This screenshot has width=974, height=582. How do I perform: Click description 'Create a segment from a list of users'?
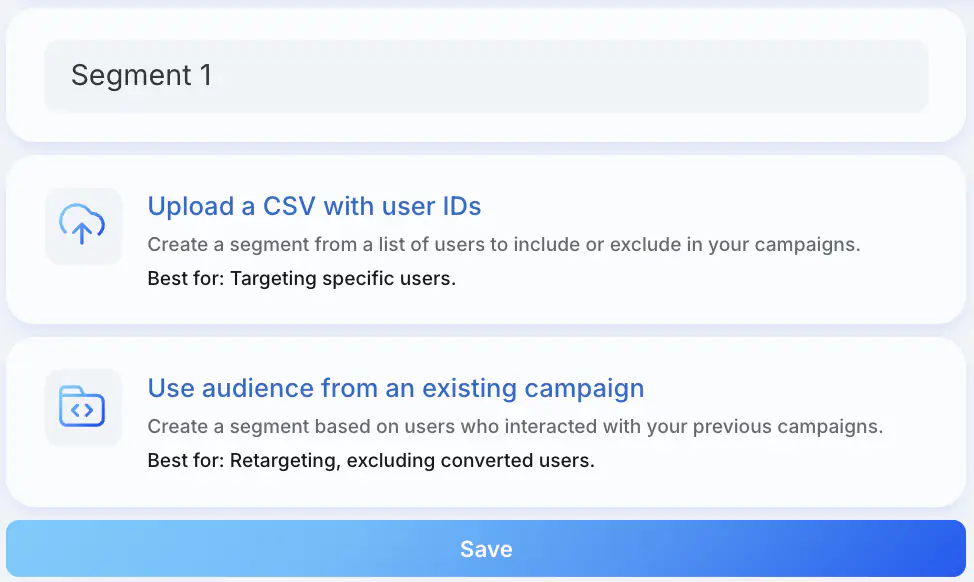click(504, 244)
